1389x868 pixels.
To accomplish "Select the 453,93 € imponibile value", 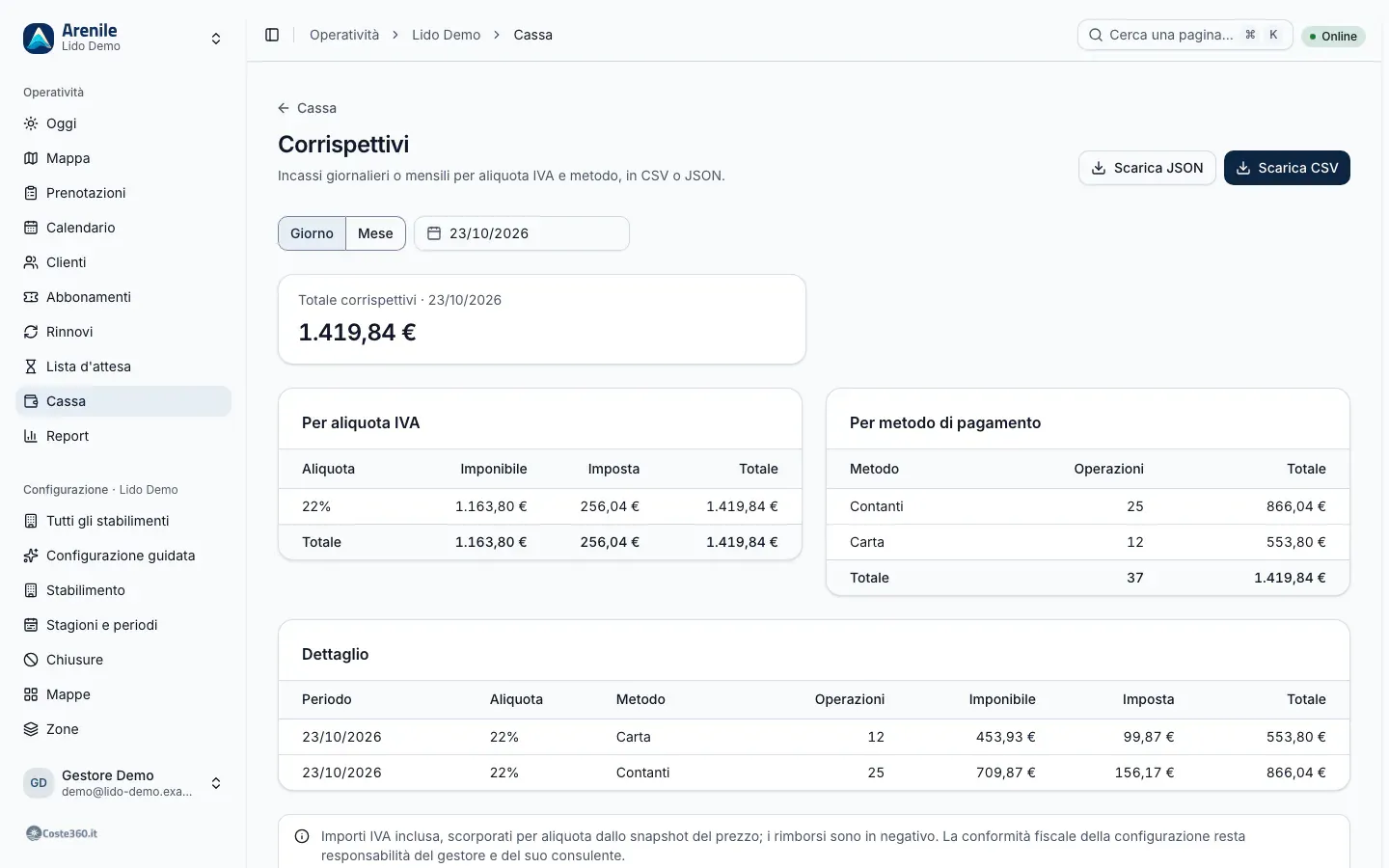I will pyautogui.click(x=1005, y=737).
